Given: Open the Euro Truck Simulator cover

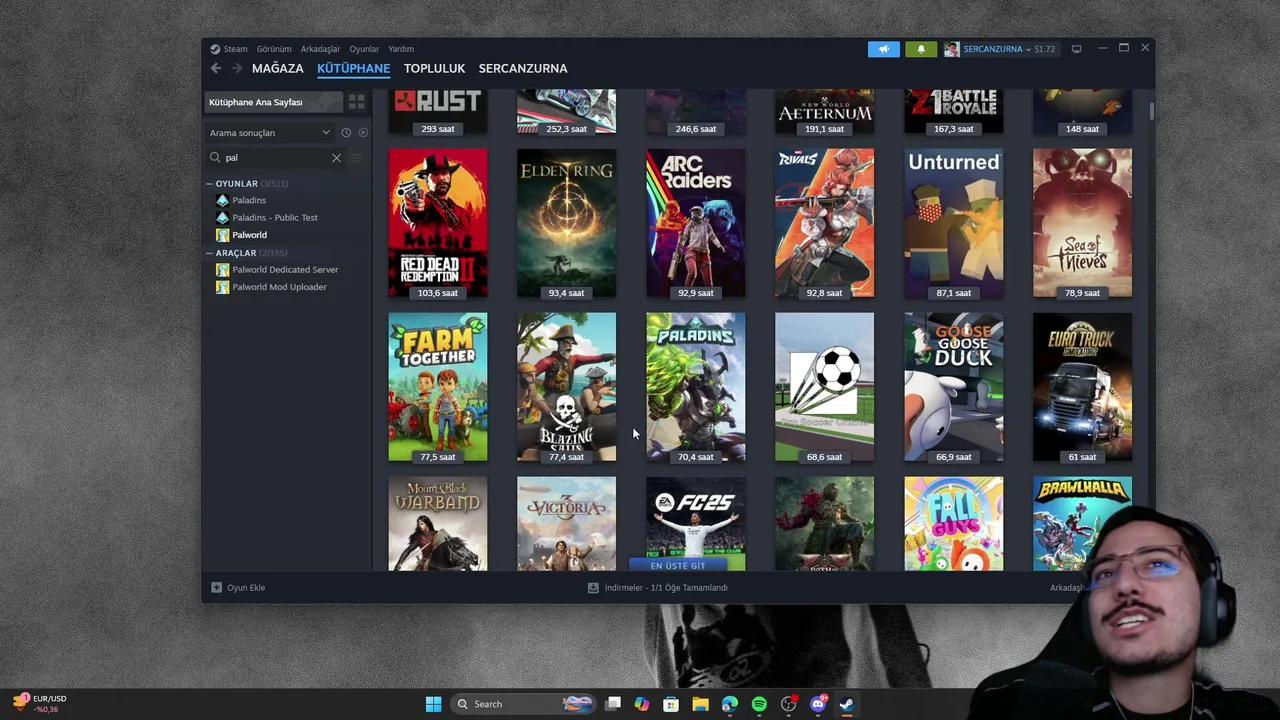Looking at the screenshot, I should pos(1082,387).
